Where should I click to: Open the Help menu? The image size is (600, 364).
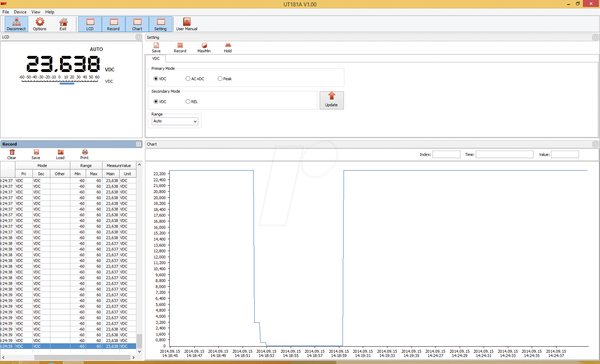50,12
